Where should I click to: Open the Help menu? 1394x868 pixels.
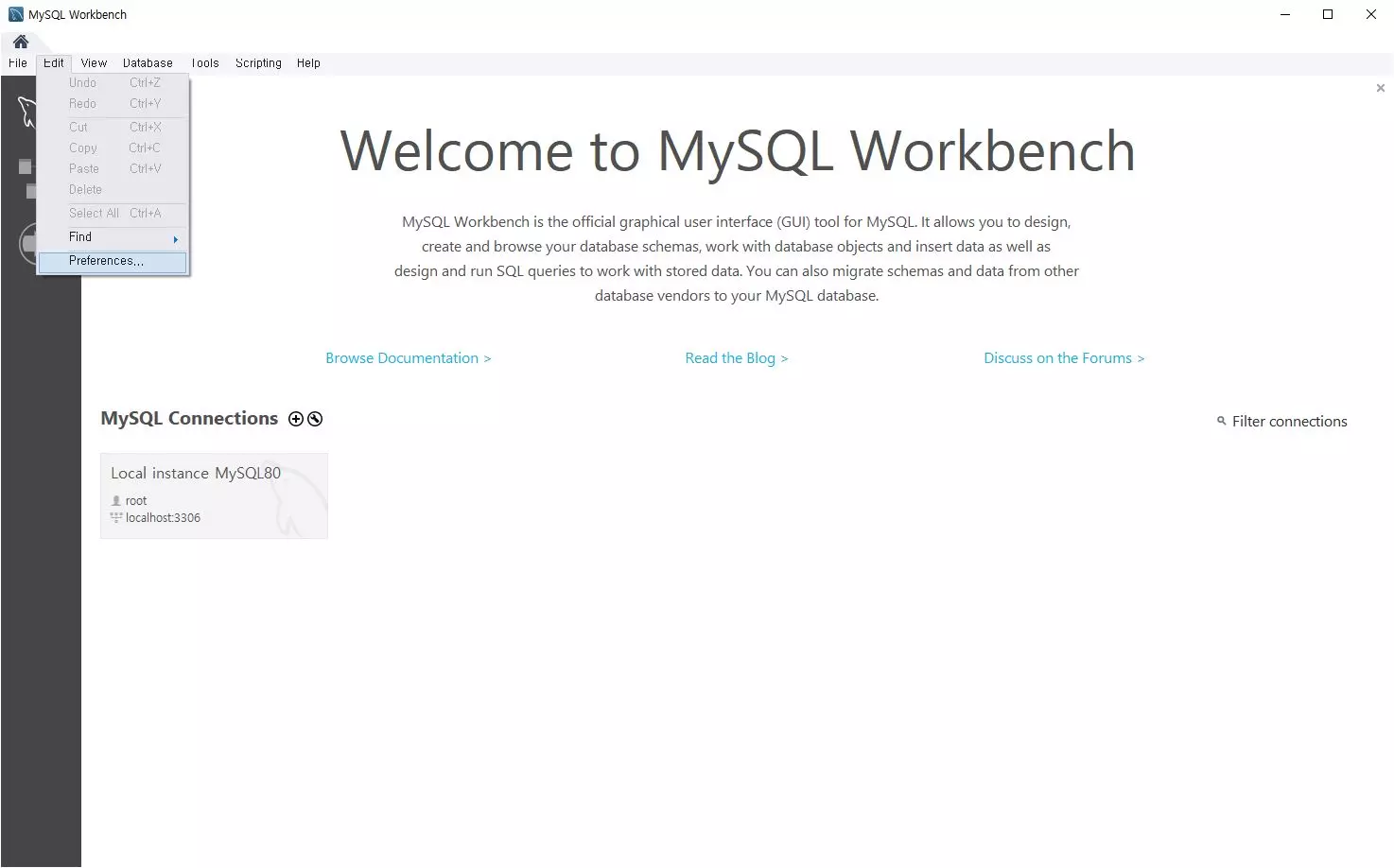(308, 63)
